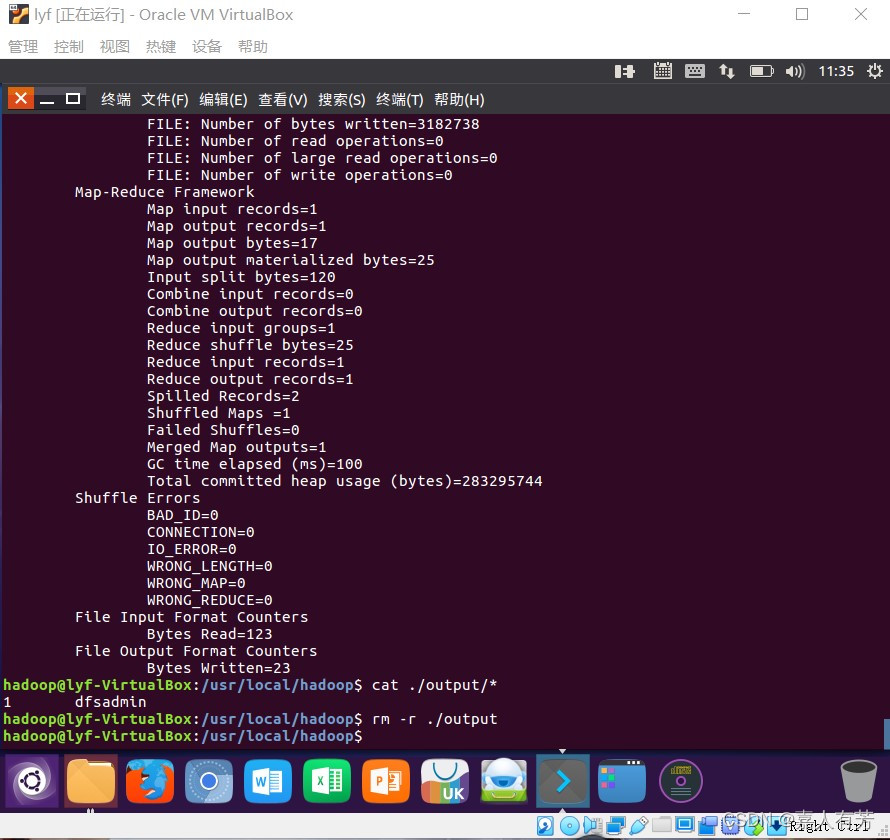Click 'Map-Reduce Framework' heading
The width and height of the screenshot is (890, 840).
[165, 192]
